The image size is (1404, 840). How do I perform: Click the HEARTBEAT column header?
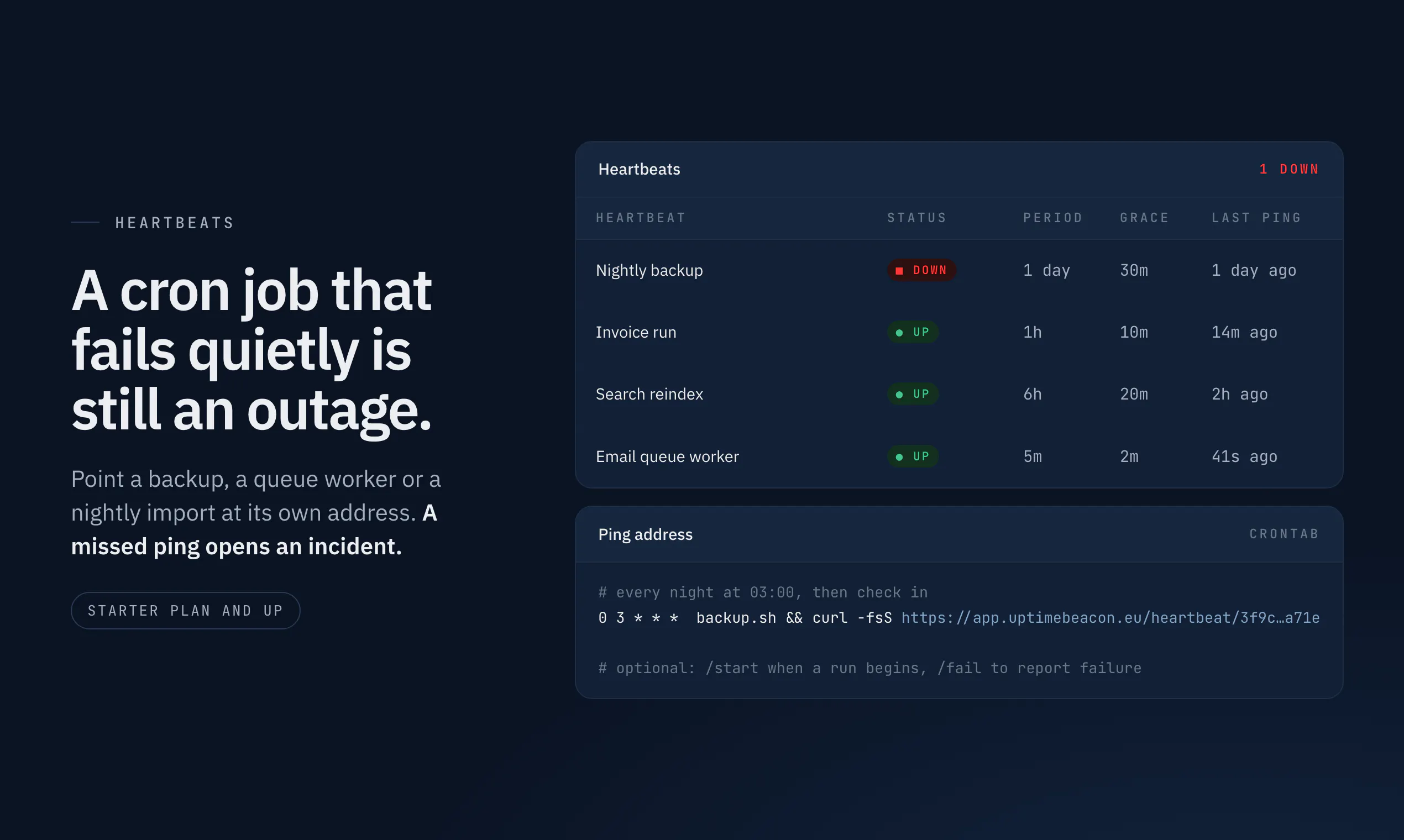tap(641, 218)
